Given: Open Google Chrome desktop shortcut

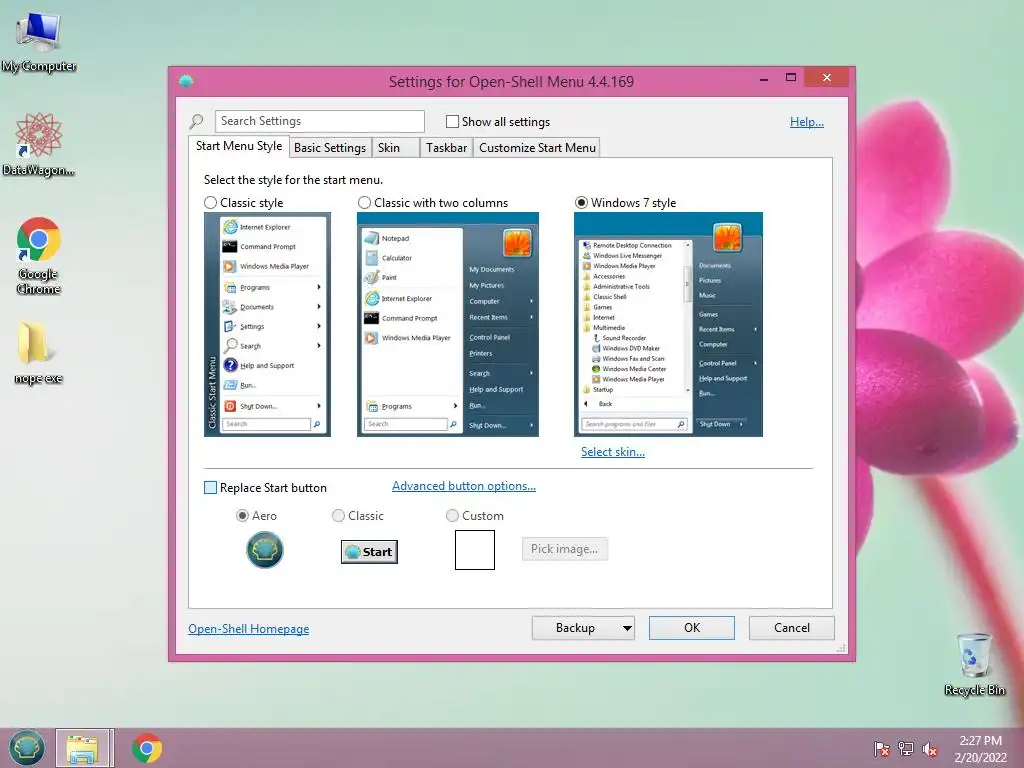Looking at the screenshot, I should [39, 255].
